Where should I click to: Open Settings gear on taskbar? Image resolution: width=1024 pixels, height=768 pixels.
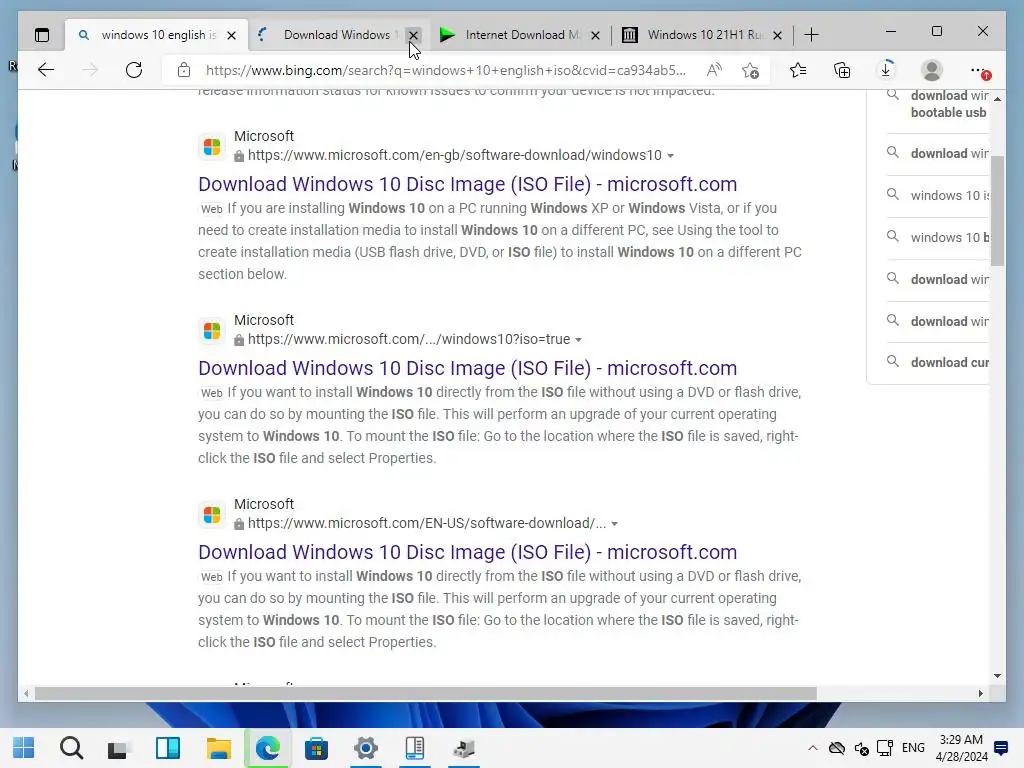point(366,748)
